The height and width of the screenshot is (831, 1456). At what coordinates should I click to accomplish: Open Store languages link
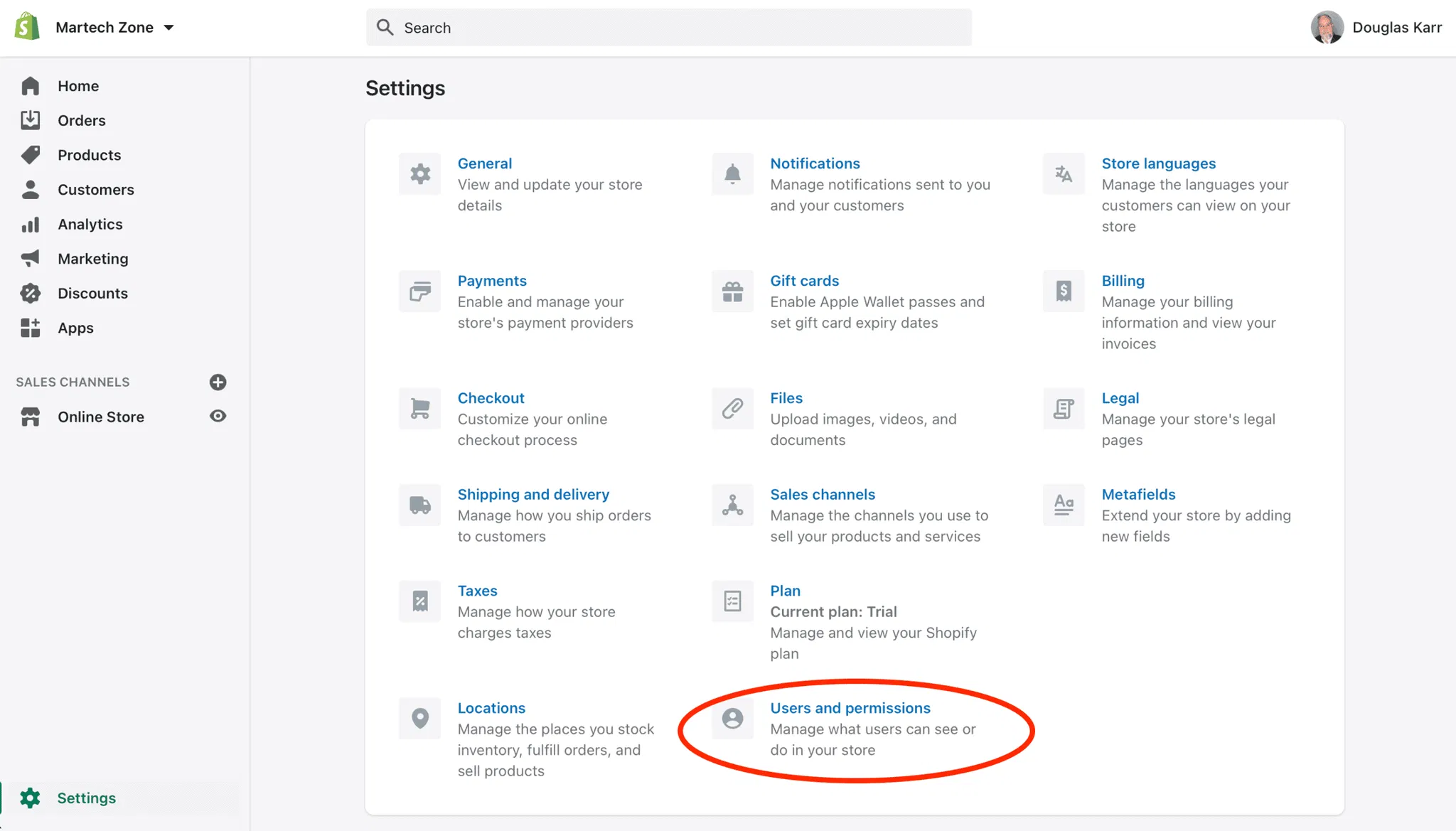pos(1158,163)
